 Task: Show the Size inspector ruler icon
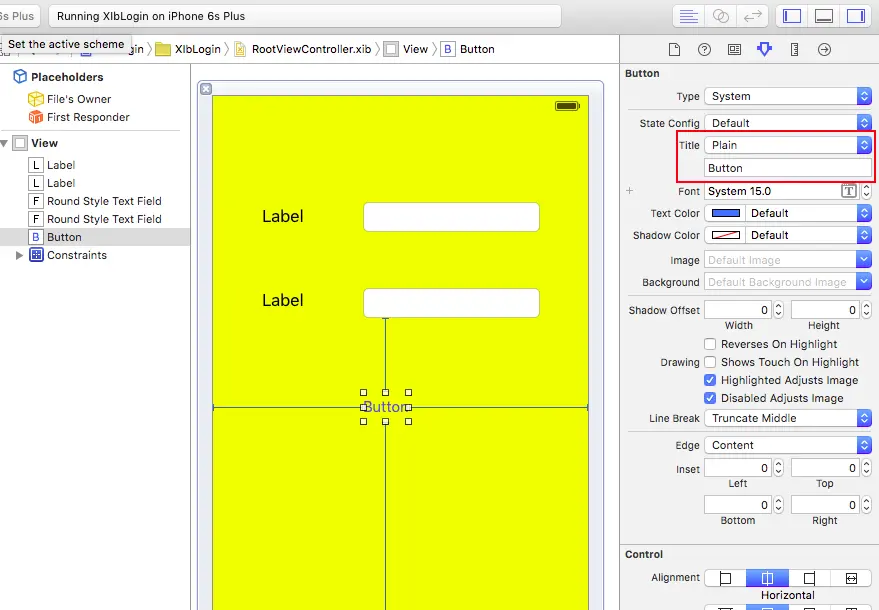point(794,49)
